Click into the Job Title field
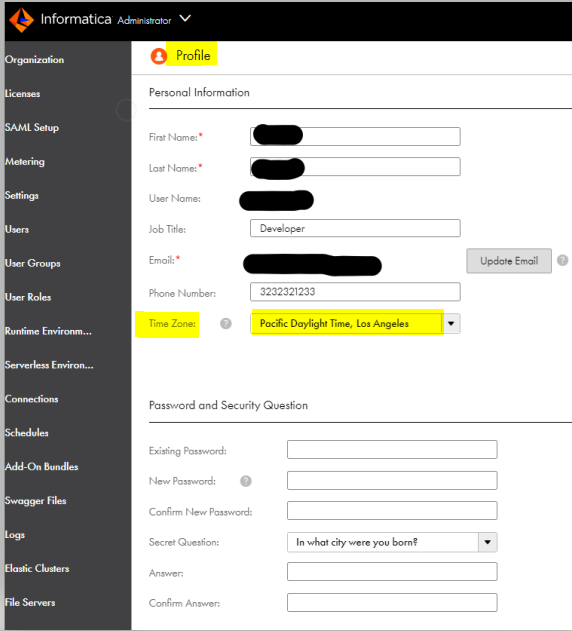This screenshot has height=631, width=572. pos(355,228)
